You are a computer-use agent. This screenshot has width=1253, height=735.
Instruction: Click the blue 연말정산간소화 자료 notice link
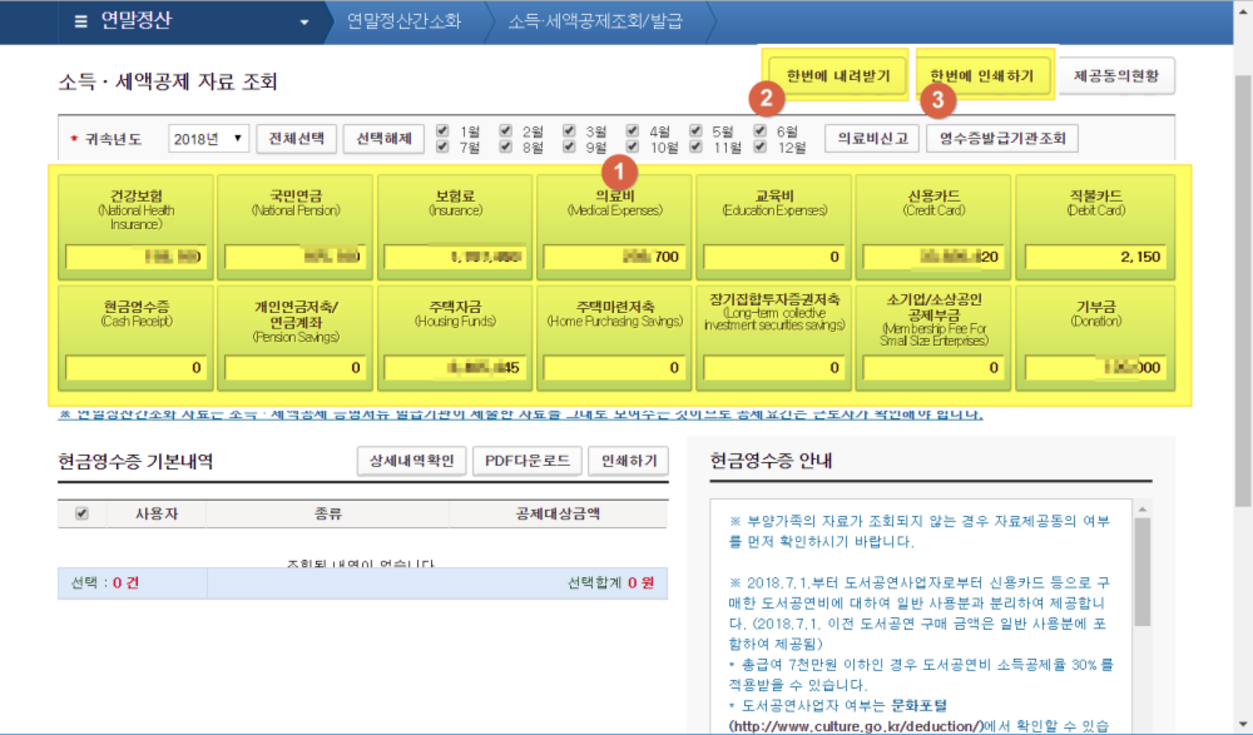(520, 413)
